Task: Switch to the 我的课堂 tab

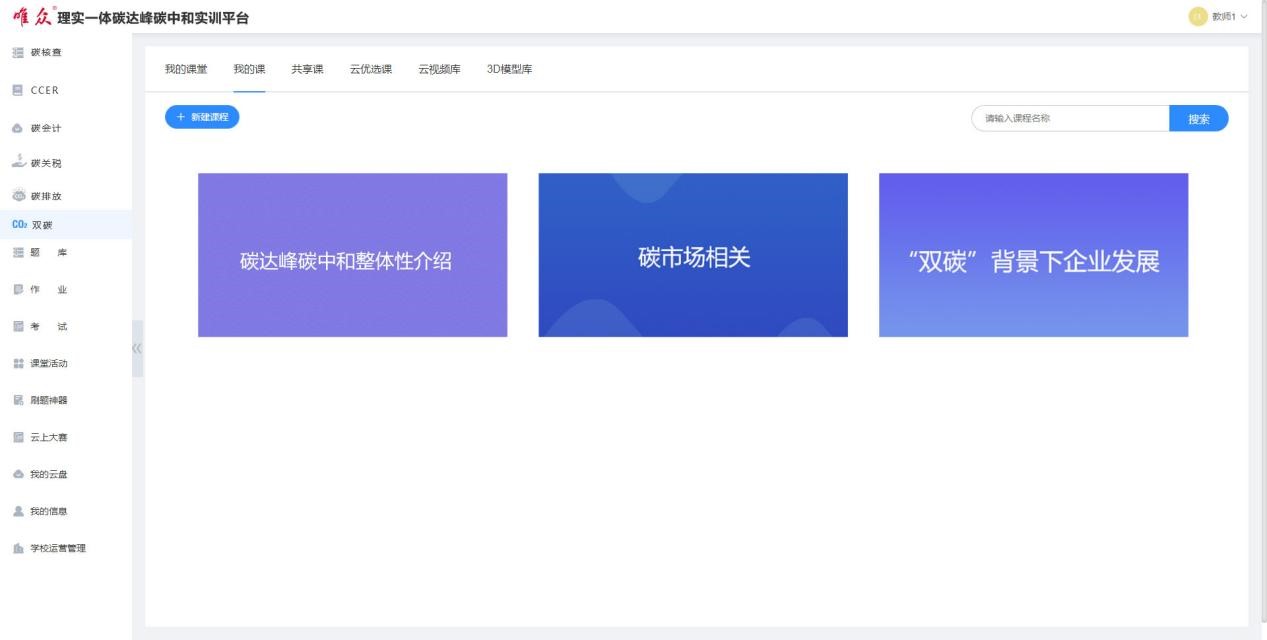Action: [x=186, y=69]
